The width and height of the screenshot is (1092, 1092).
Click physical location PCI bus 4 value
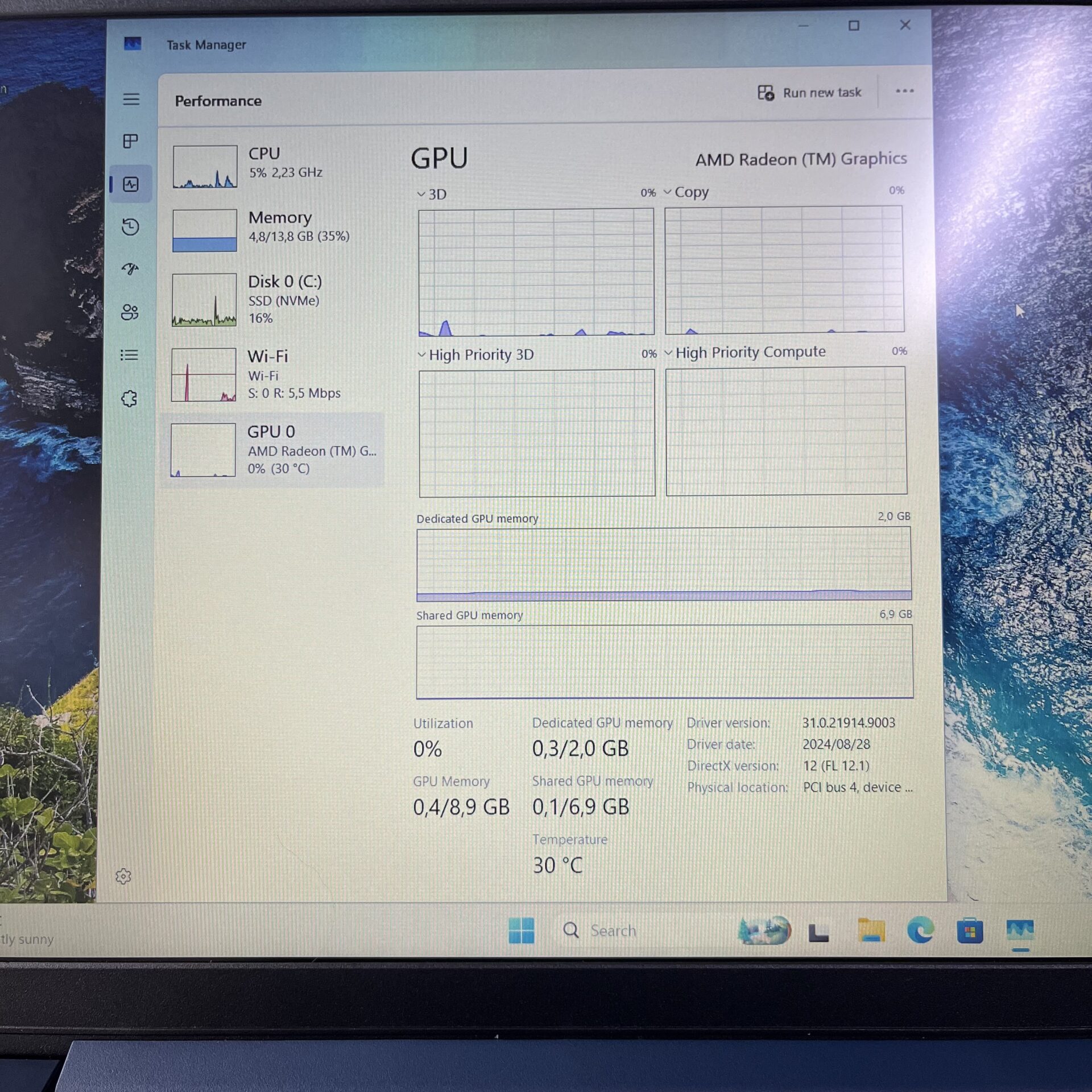point(858,787)
